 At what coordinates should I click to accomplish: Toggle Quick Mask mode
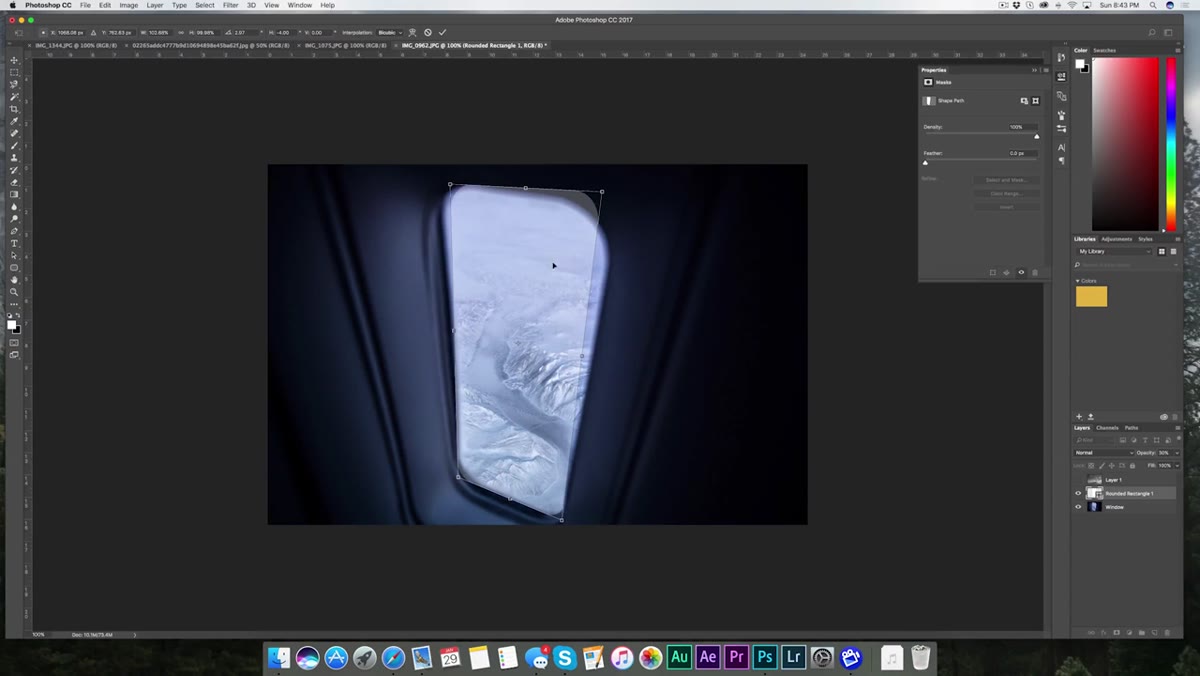coord(14,343)
